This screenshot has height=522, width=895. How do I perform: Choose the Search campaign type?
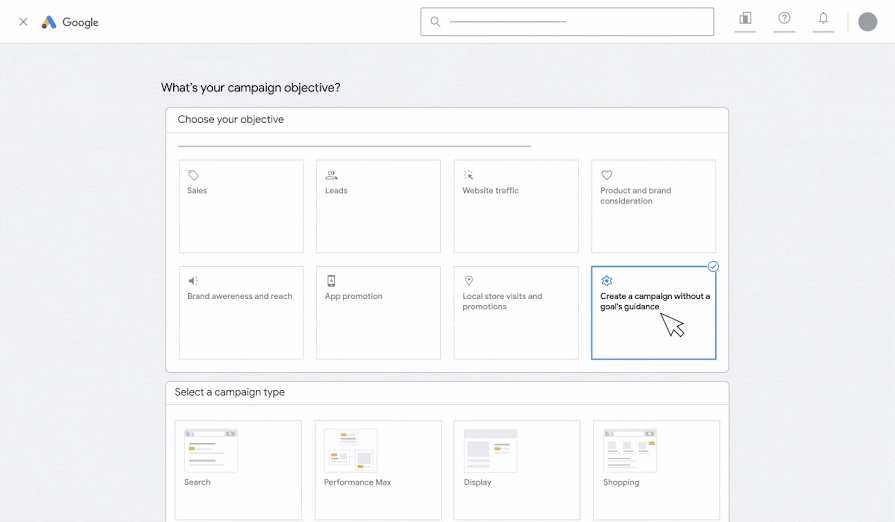pyautogui.click(x=238, y=470)
